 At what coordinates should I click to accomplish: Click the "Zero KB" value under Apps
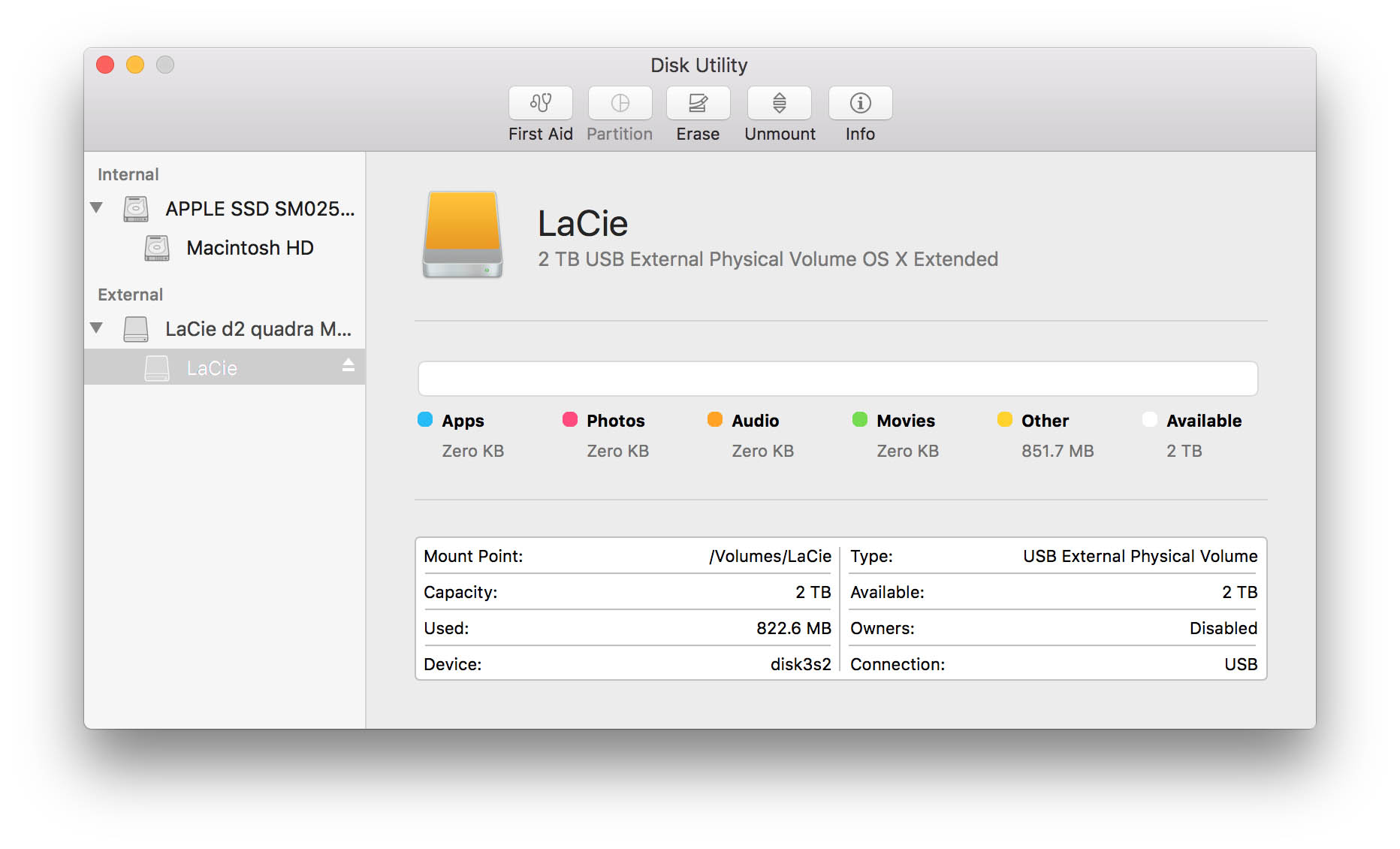[x=473, y=452]
